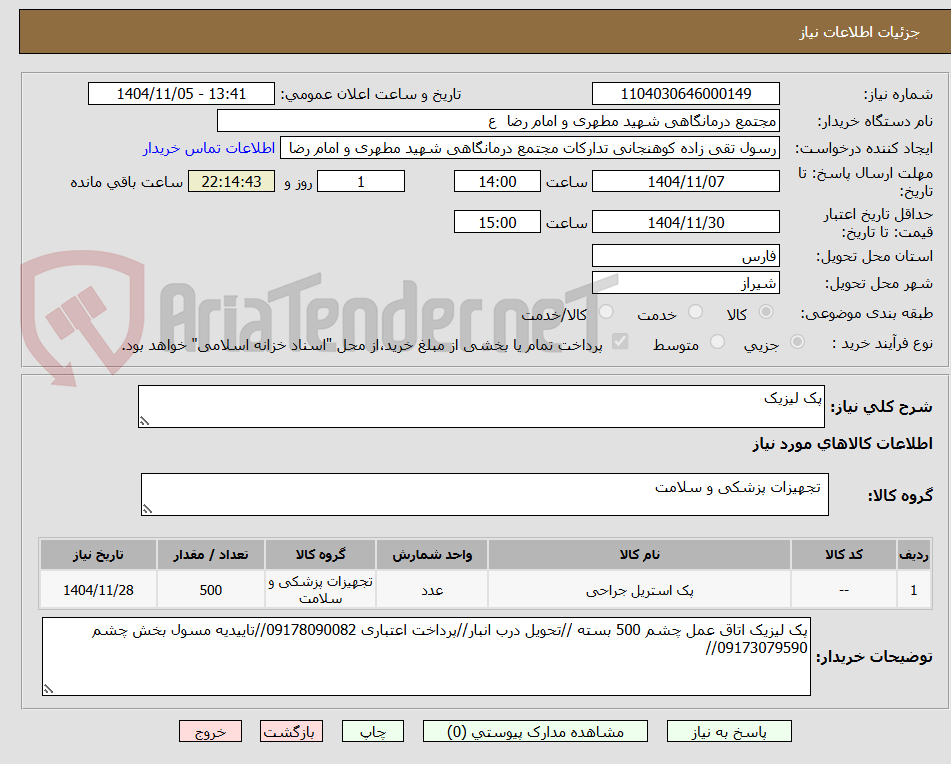Click the request creator field رسول تقی زاده
This screenshot has height=764, width=951.
tap(530, 149)
